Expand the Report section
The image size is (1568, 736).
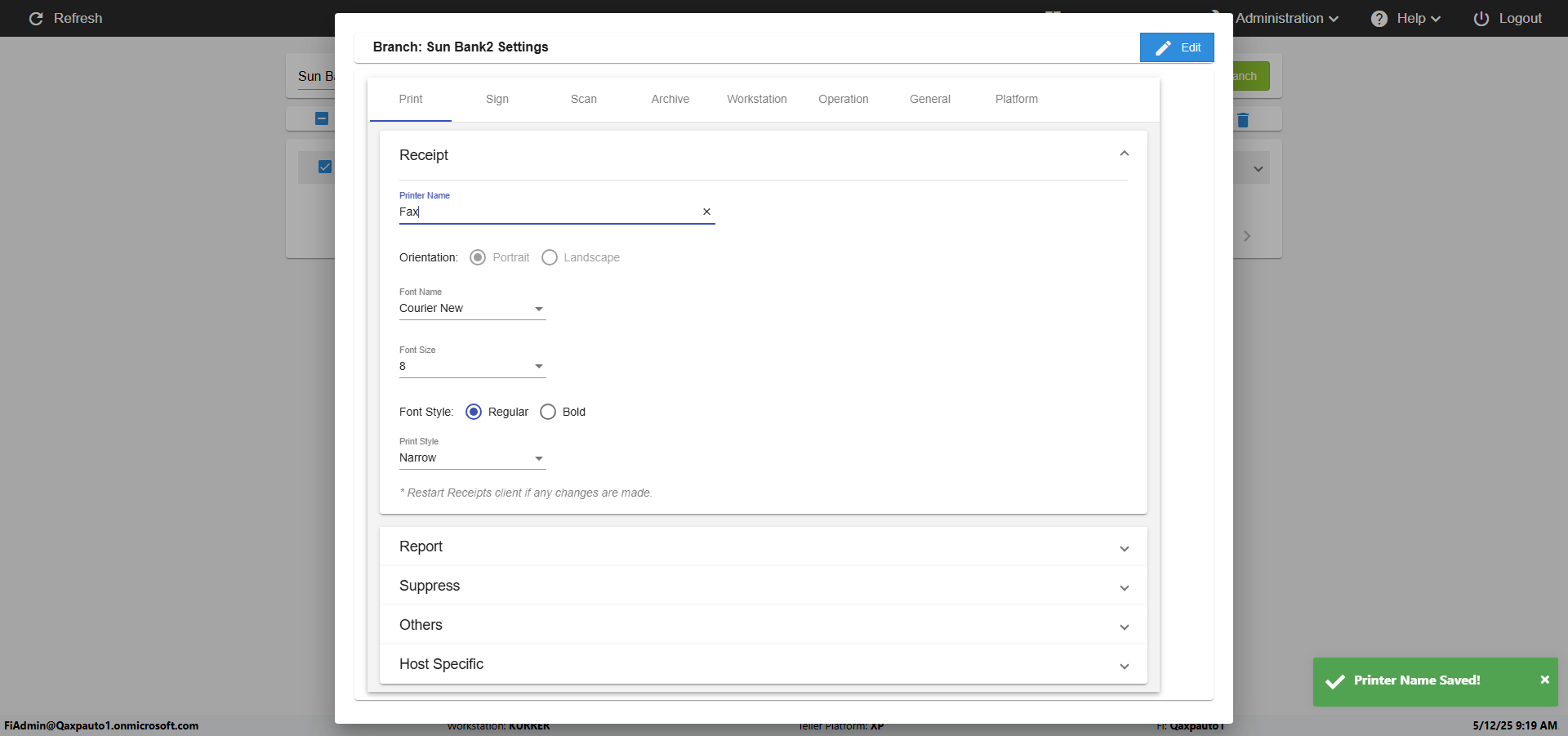click(x=1124, y=548)
